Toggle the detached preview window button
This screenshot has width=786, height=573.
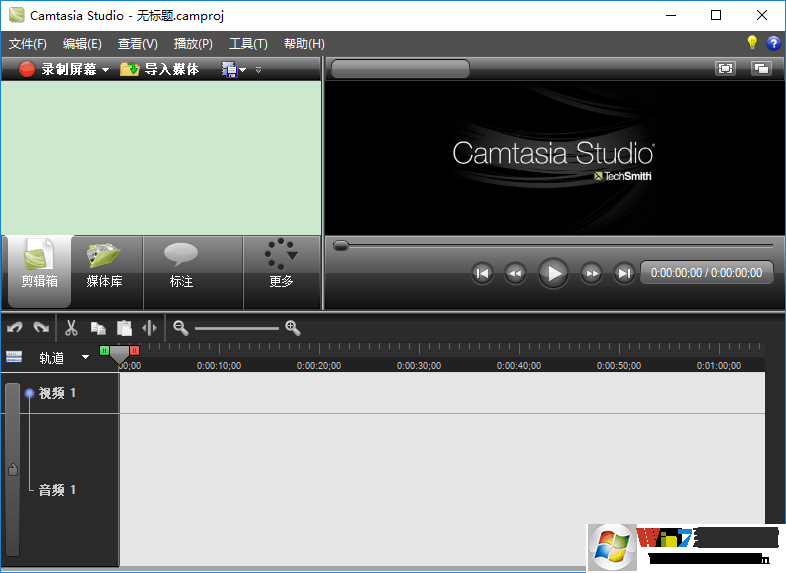[761, 68]
